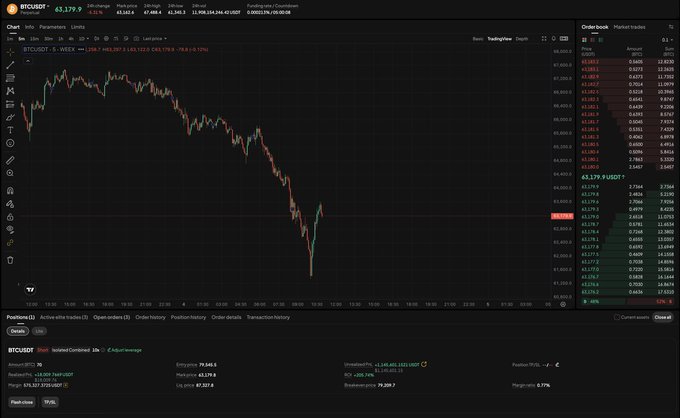This screenshot has width=680, height=418.
Task: Show asks-only order book view
Action: 592,40
